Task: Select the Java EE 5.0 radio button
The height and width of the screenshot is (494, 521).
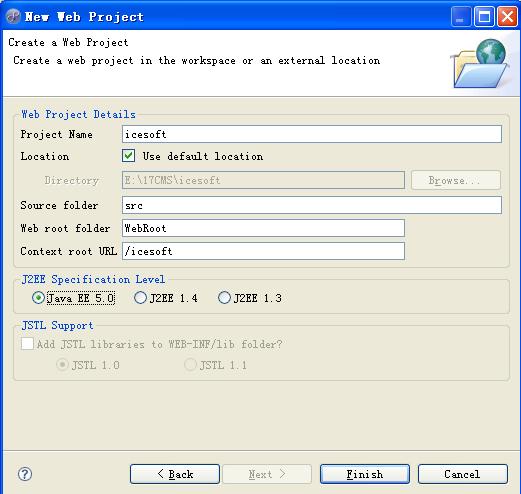Action: click(38, 298)
